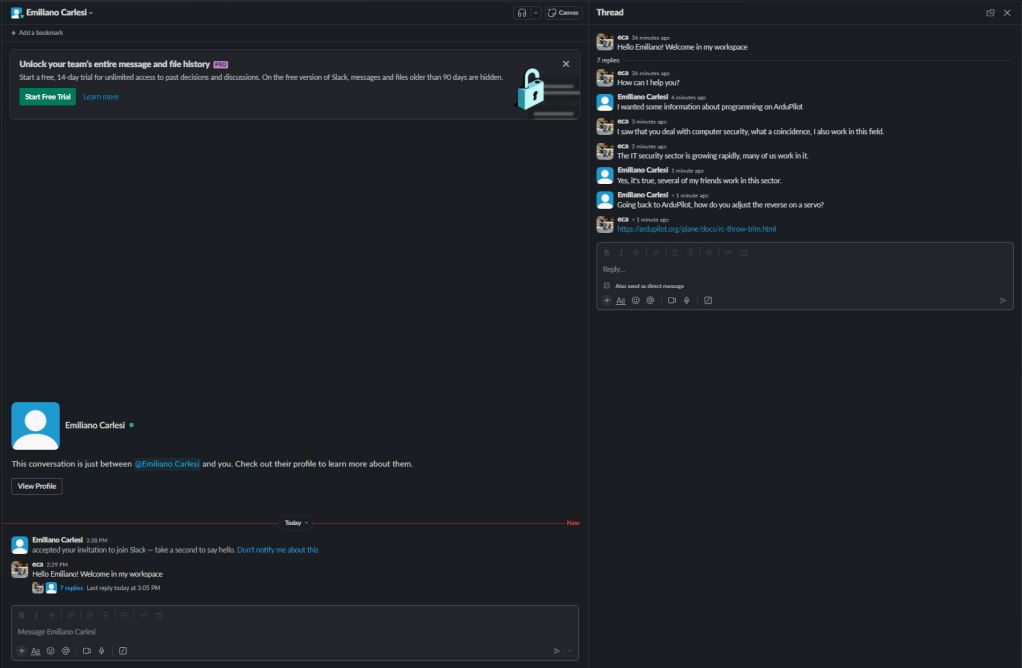Dismiss the Pro trial banner

[x=566, y=64]
